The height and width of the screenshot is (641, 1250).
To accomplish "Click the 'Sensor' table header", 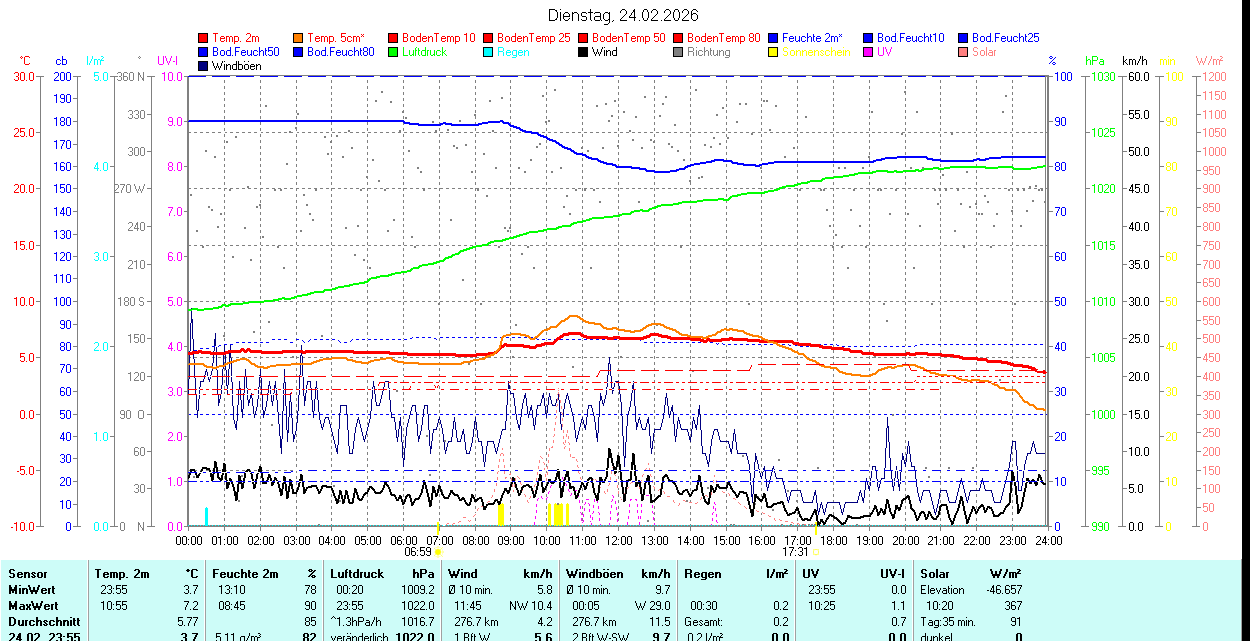I will [27, 574].
